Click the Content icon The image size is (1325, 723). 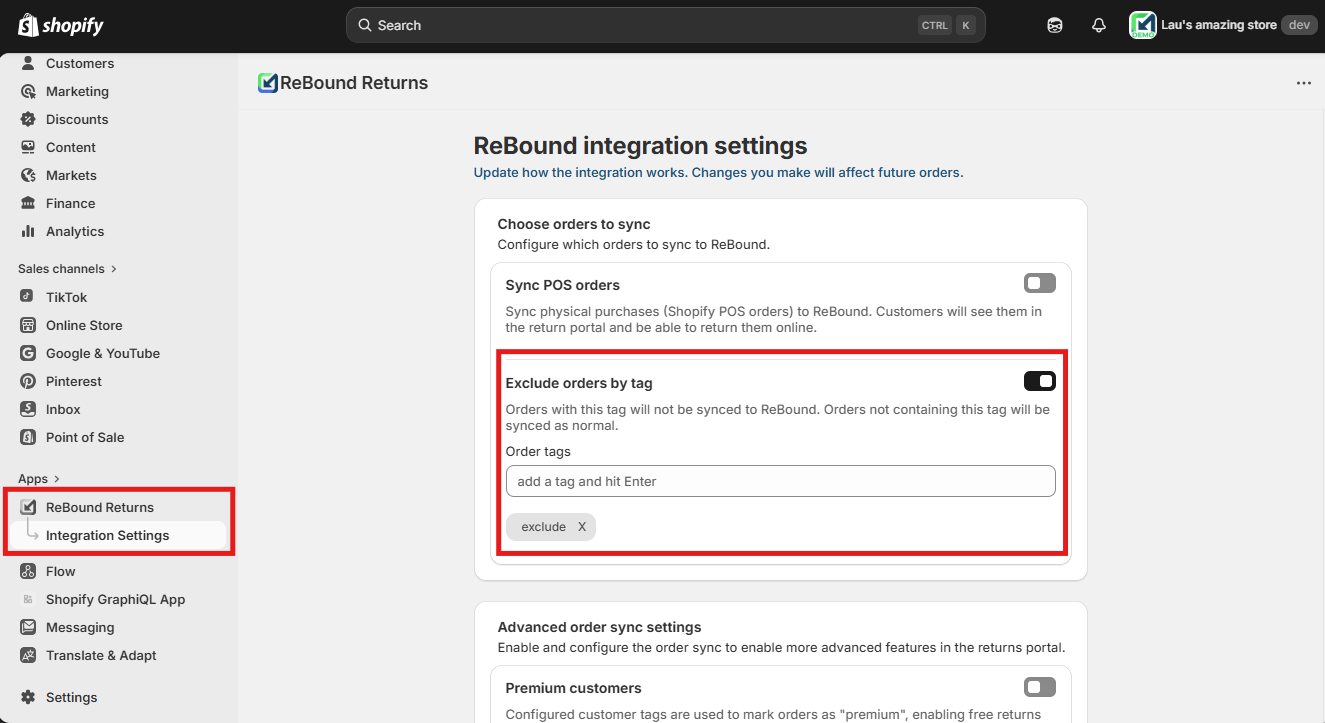[28, 147]
